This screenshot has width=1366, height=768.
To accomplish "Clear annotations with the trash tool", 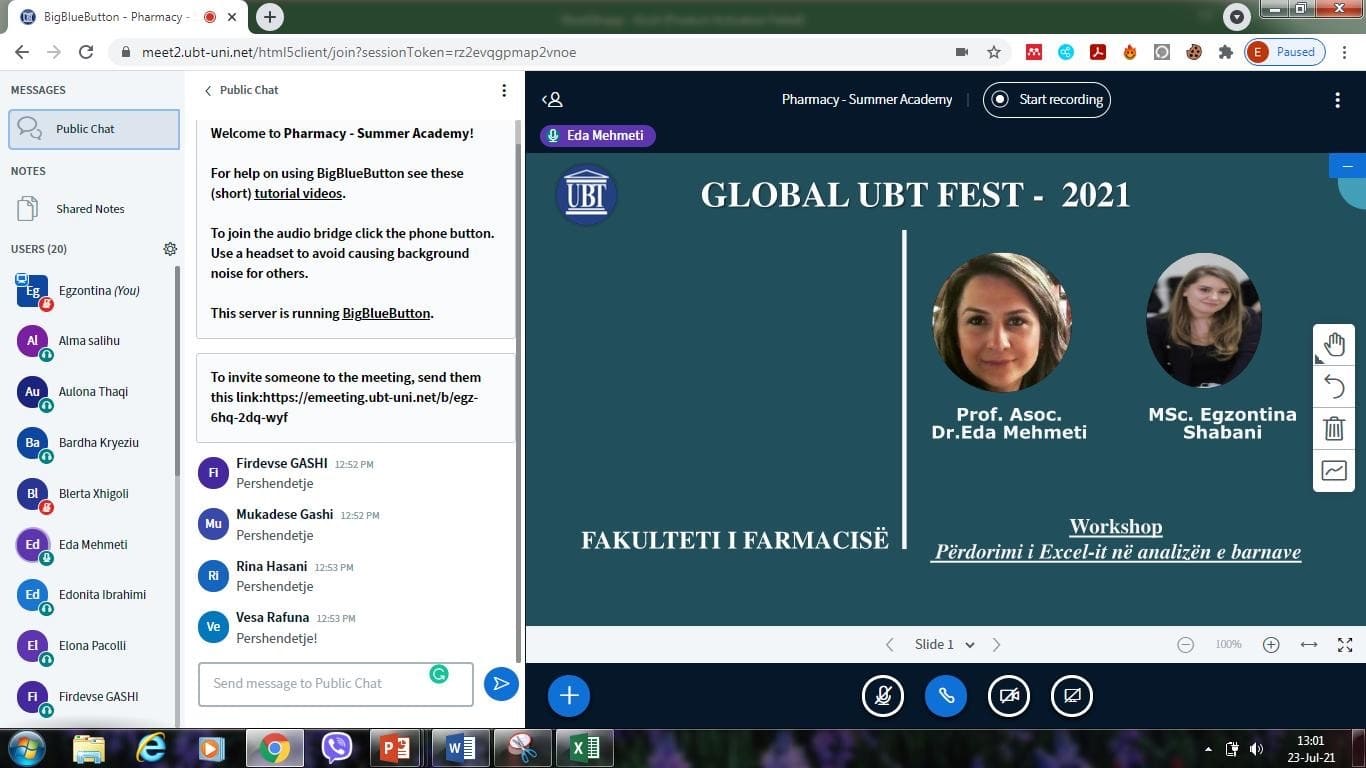I will tap(1334, 428).
